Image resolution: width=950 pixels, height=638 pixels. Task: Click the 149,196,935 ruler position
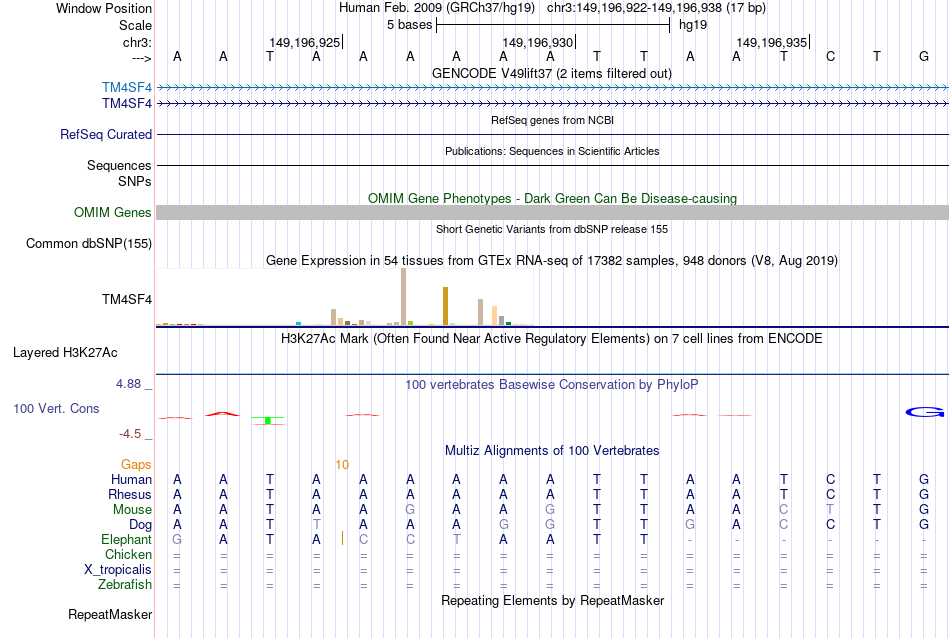[772, 42]
